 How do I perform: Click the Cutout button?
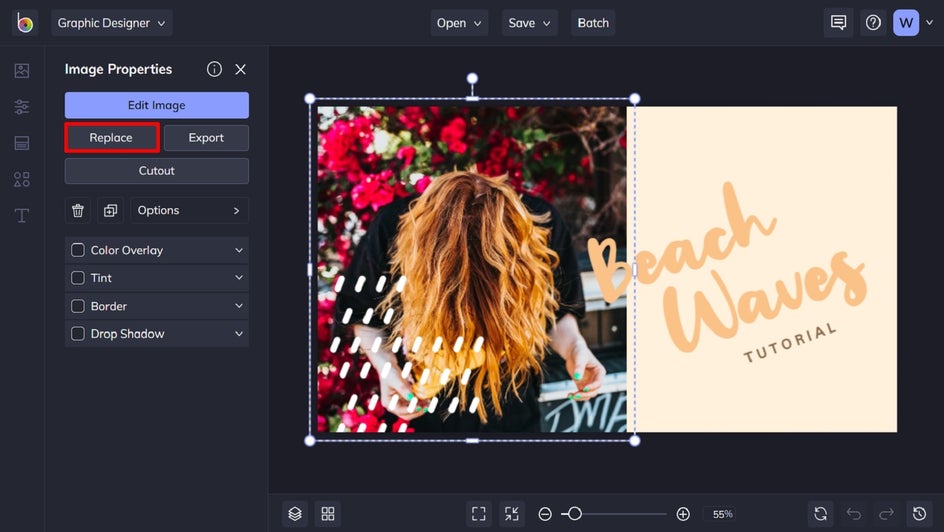(x=157, y=170)
